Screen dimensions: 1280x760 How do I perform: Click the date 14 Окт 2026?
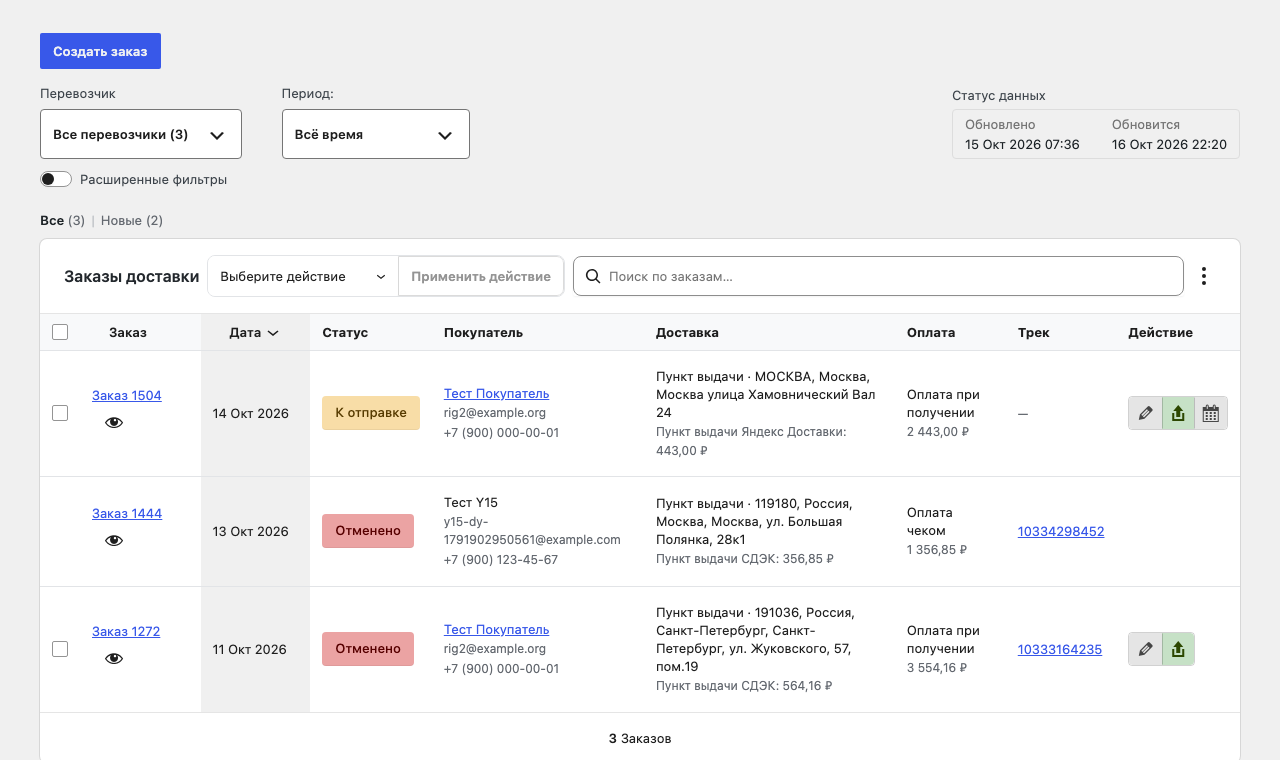pyautogui.click(x=251, y=413)
